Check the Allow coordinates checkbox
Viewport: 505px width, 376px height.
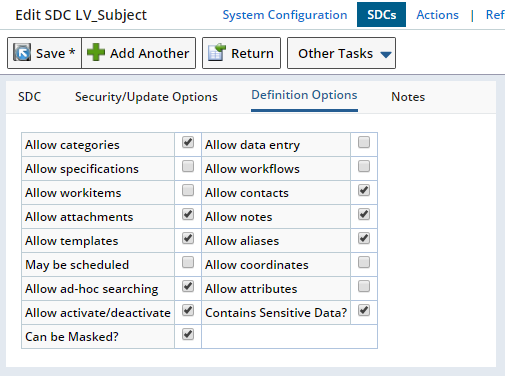pos(364,262)
